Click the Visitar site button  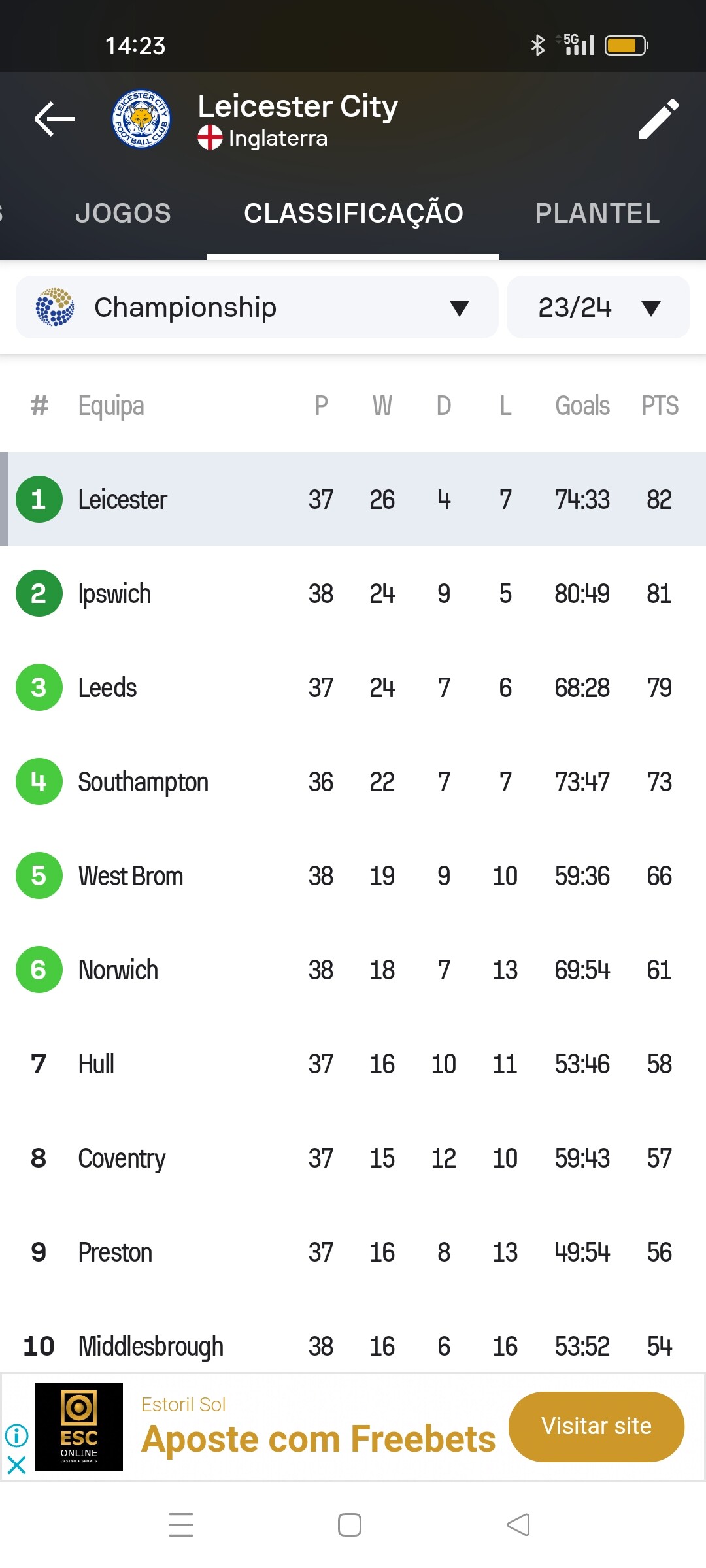(x=596, y=1426)
